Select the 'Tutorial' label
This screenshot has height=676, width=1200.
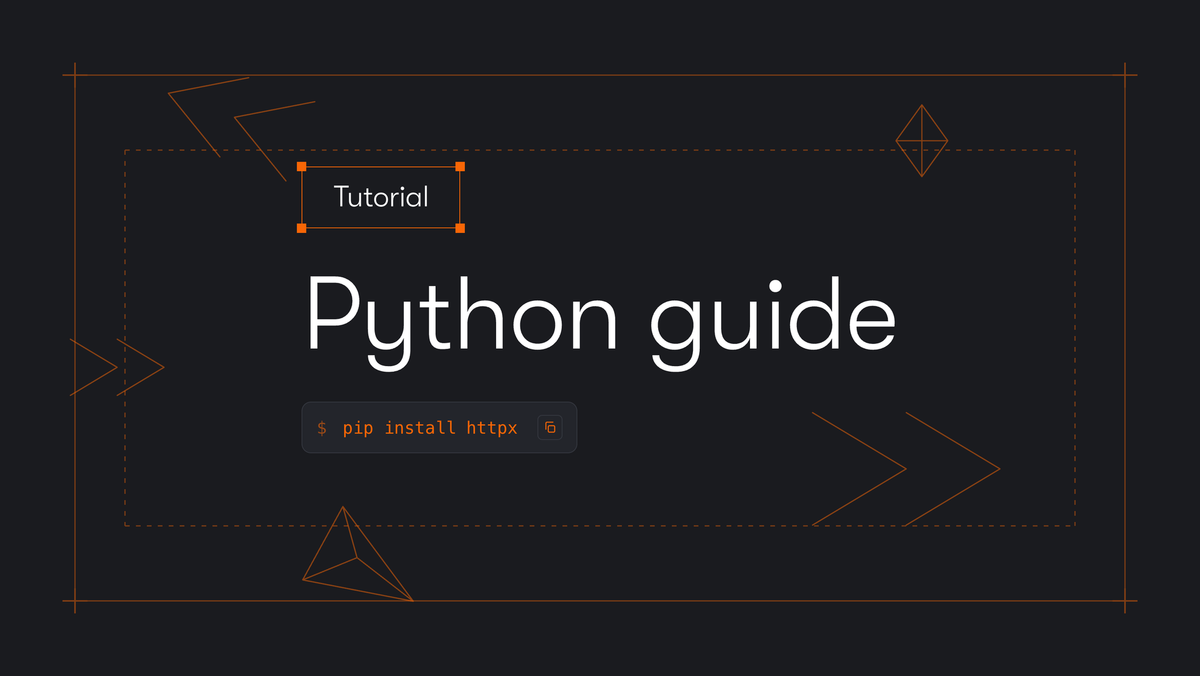(381, 197)
